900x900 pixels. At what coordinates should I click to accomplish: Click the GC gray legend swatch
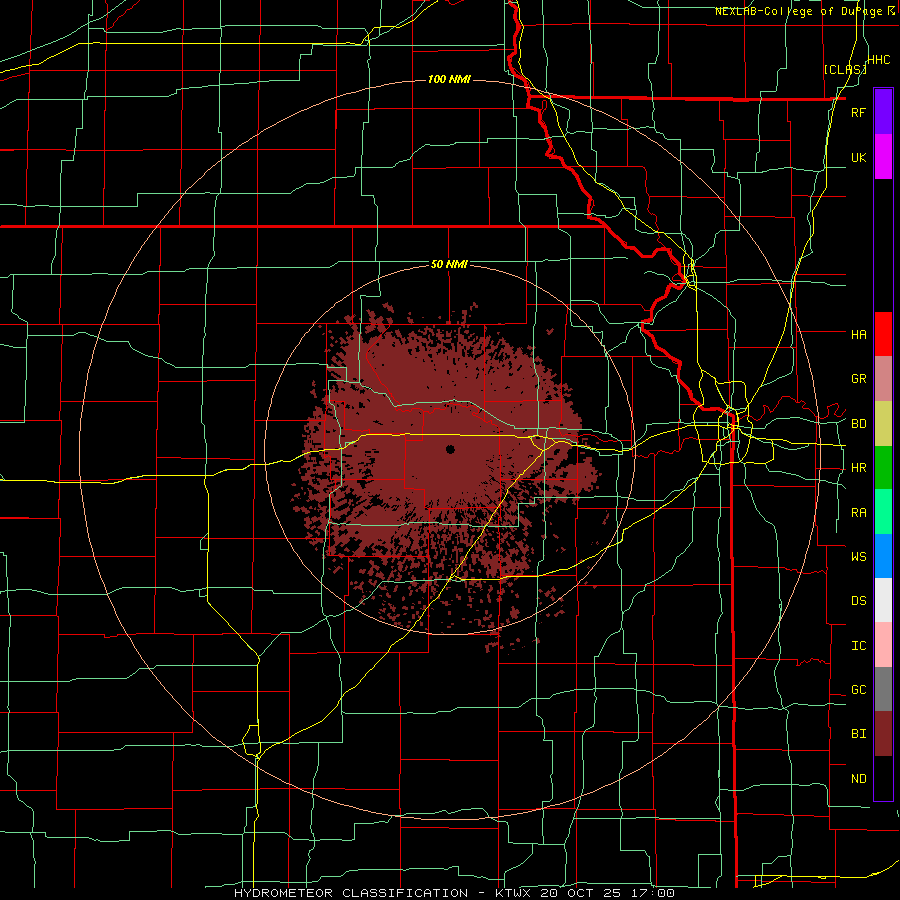(883, 689)
